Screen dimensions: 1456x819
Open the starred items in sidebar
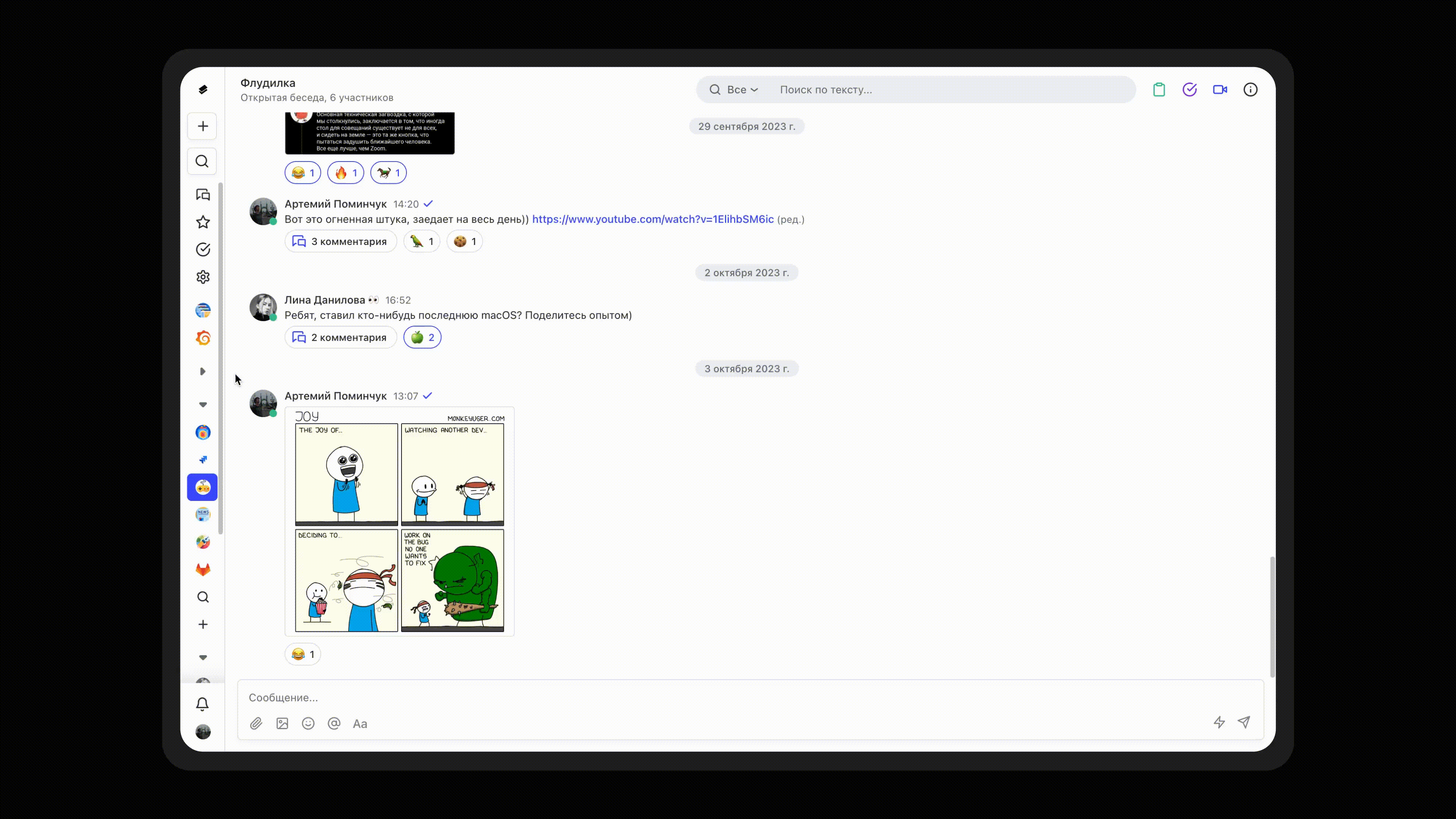tap(203, 222)
